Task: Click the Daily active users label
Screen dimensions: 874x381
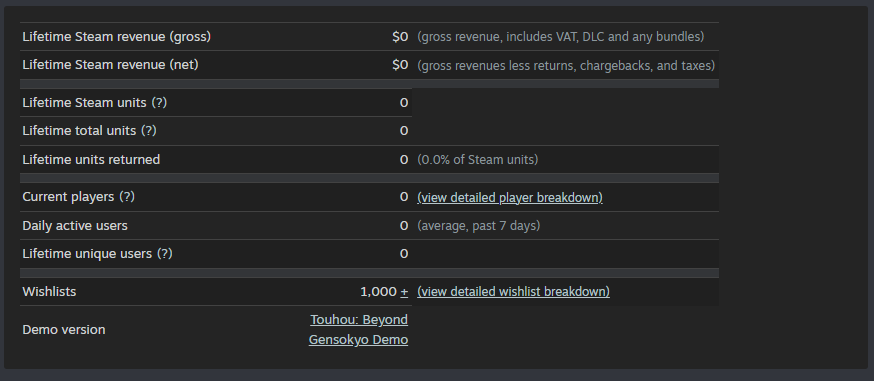Action: coord(75,226)
